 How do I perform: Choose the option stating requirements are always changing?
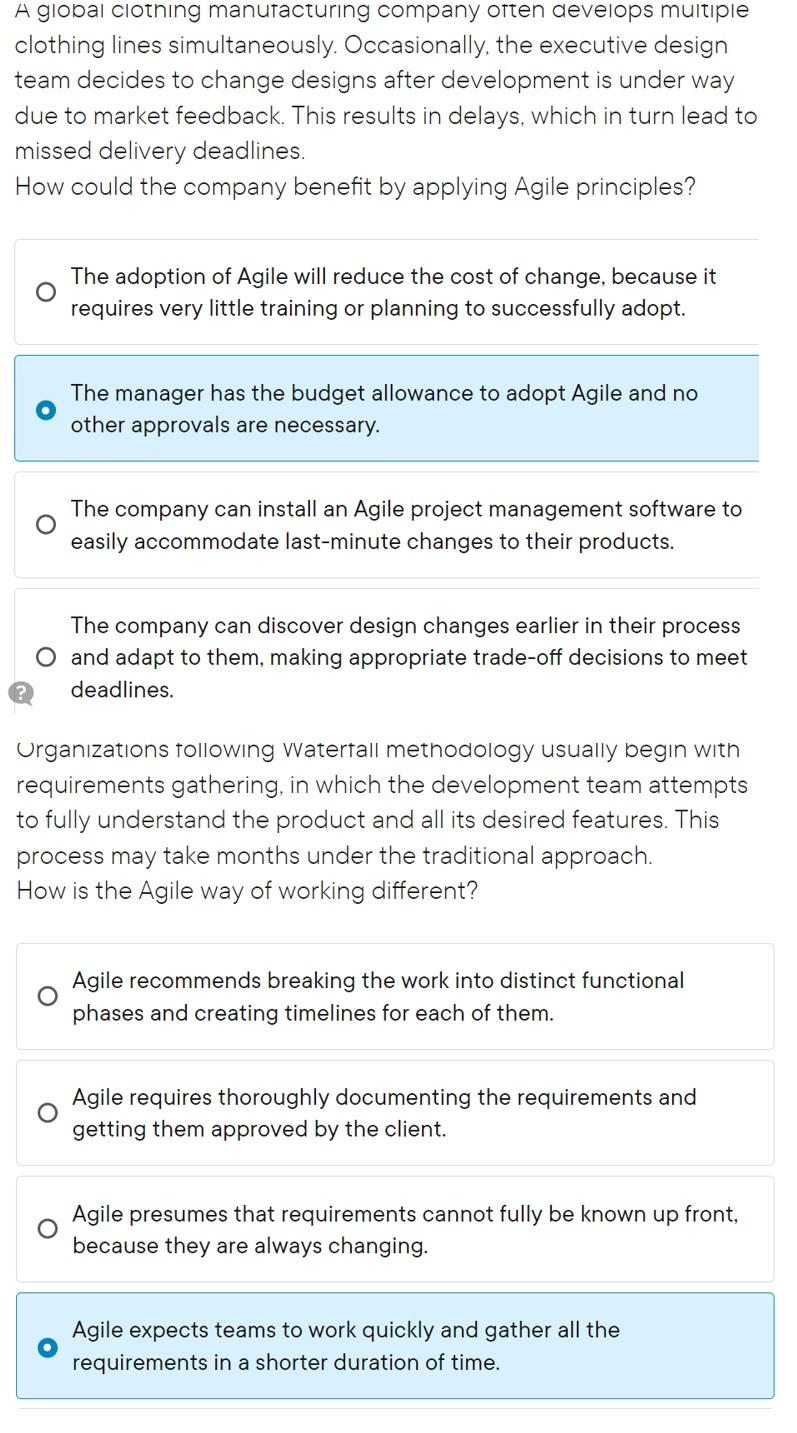46,1229
